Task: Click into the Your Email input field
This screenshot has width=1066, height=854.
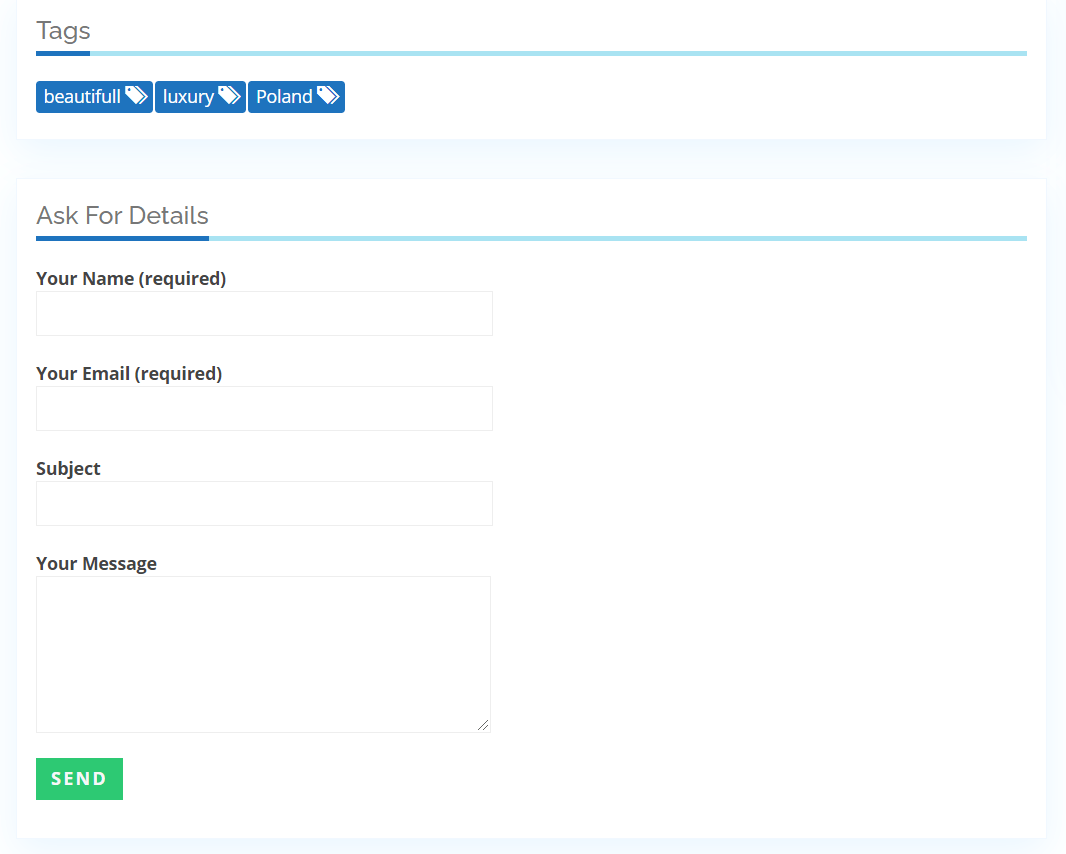Action: [x=263, y=408]
